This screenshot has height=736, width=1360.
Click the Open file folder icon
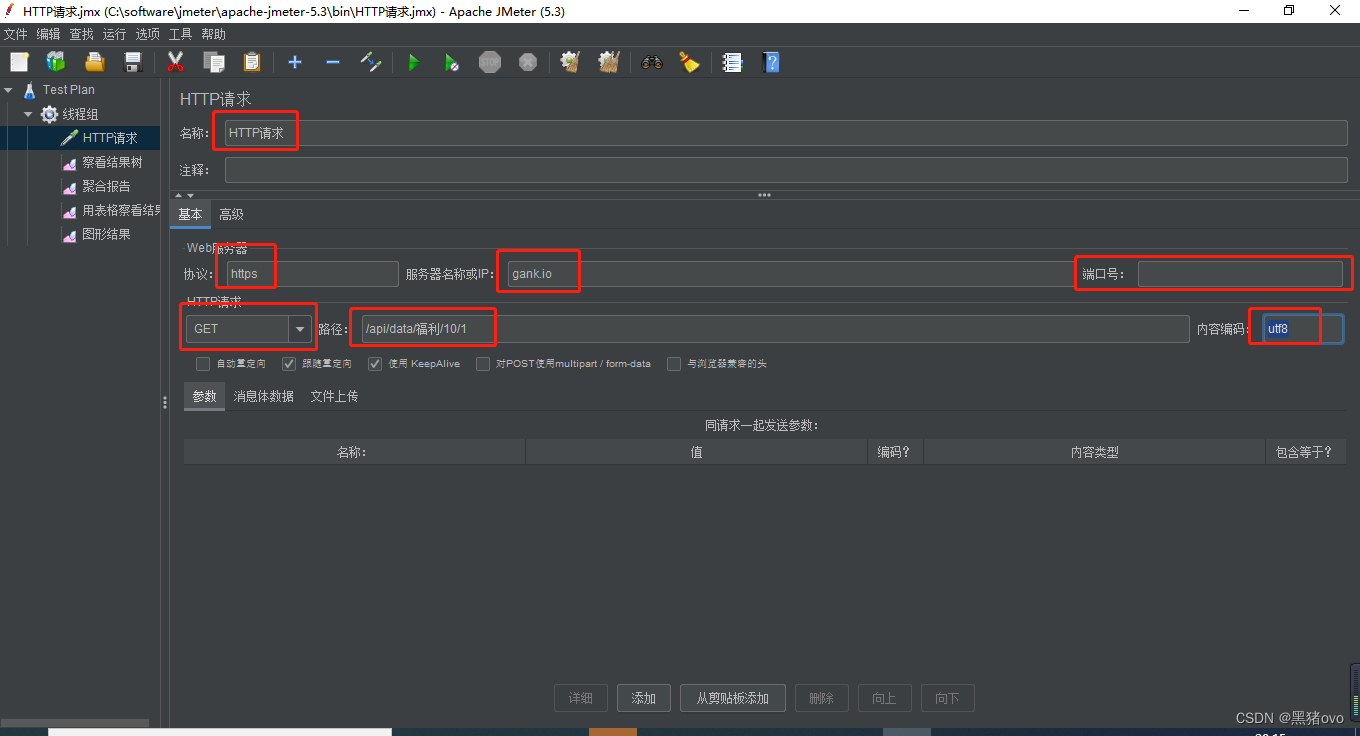94,62
